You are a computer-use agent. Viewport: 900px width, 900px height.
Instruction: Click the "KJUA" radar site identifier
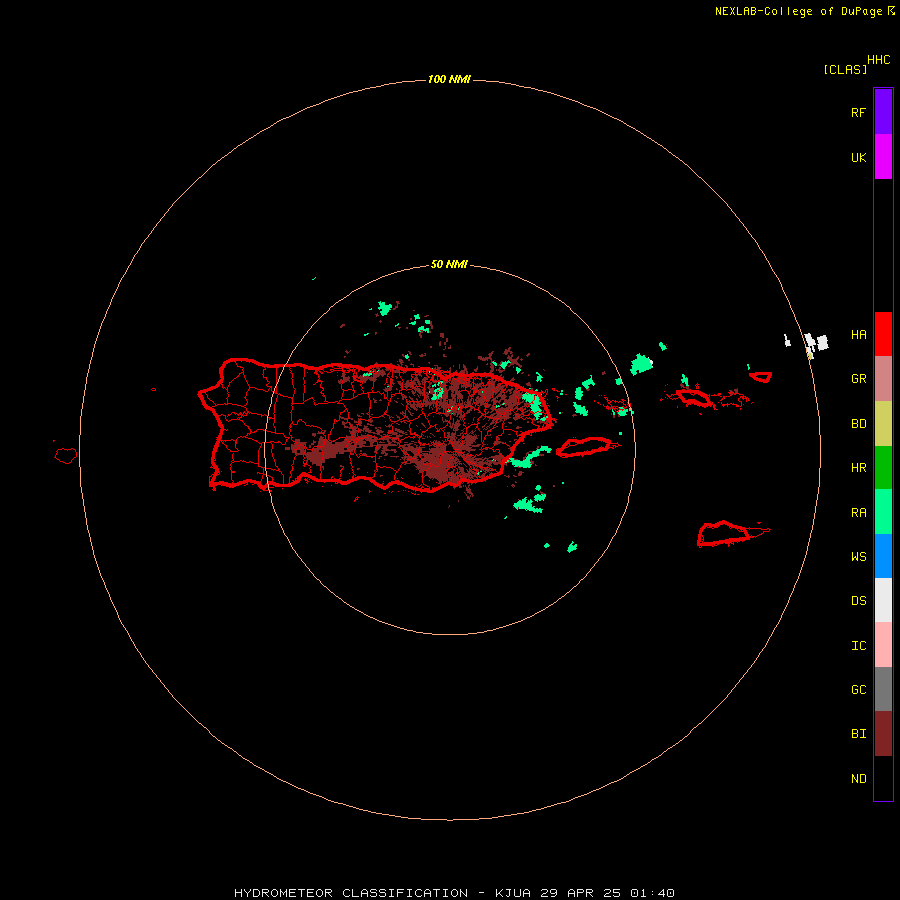click(x=513, y=893)
